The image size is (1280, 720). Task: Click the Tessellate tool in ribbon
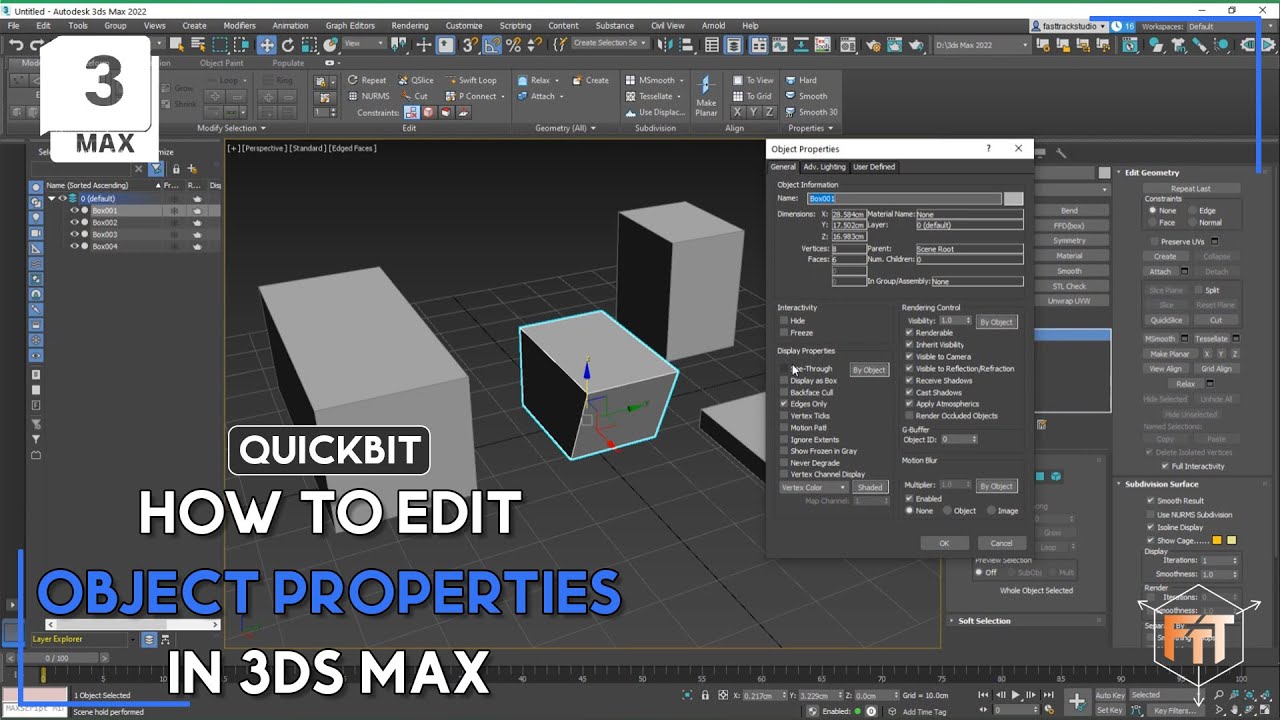click(650, 96)
